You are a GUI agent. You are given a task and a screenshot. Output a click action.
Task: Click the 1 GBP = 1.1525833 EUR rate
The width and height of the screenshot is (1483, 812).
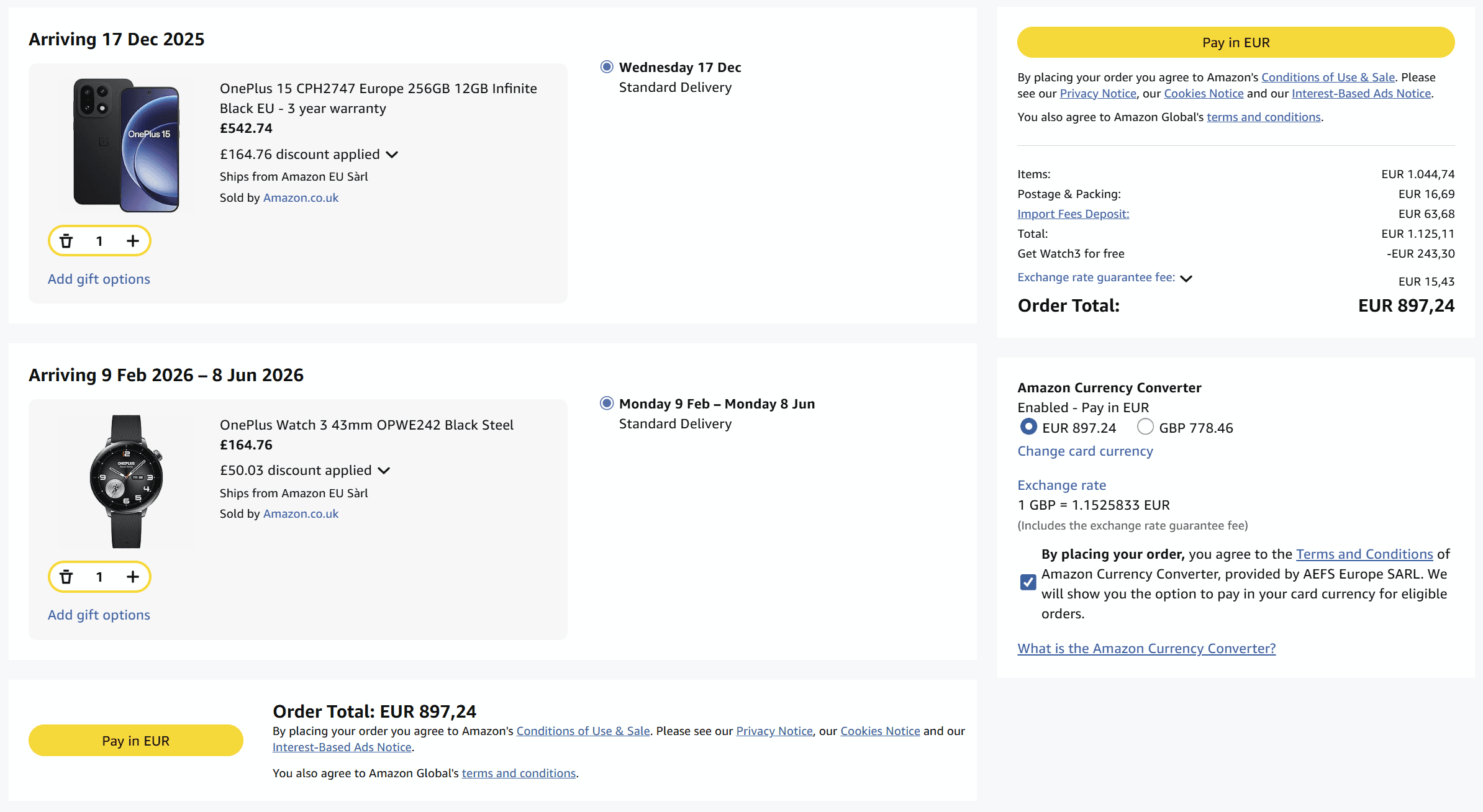pyautogui.click(x=1094, y=505)
